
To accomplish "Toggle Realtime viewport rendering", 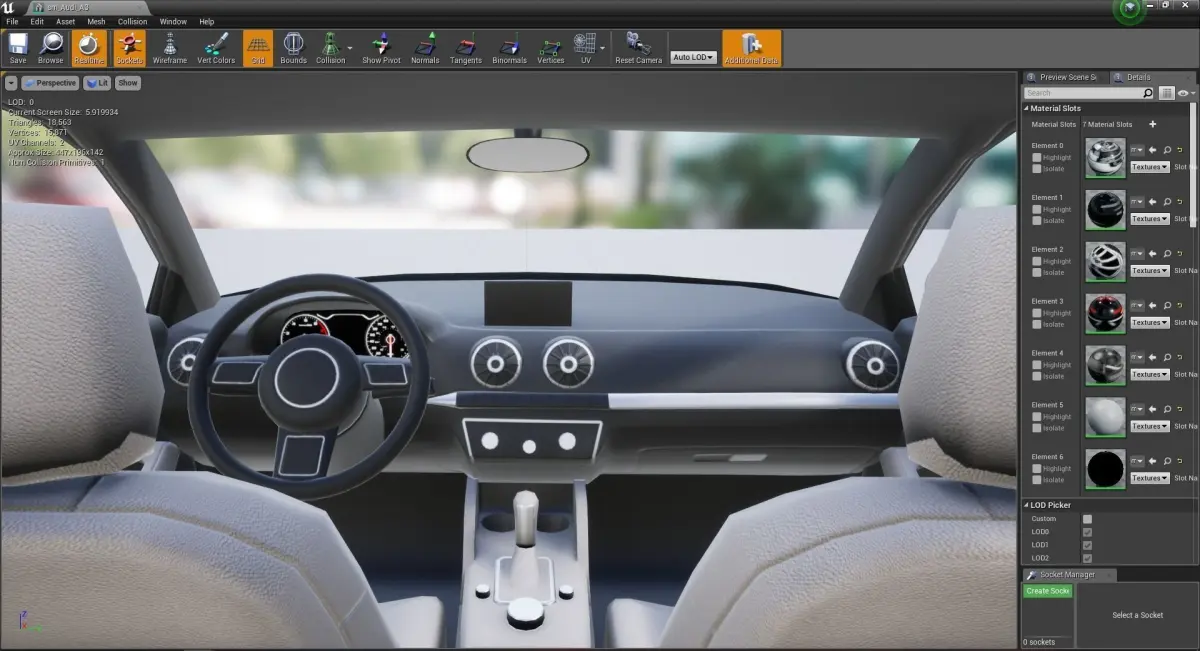I will 88,48.
